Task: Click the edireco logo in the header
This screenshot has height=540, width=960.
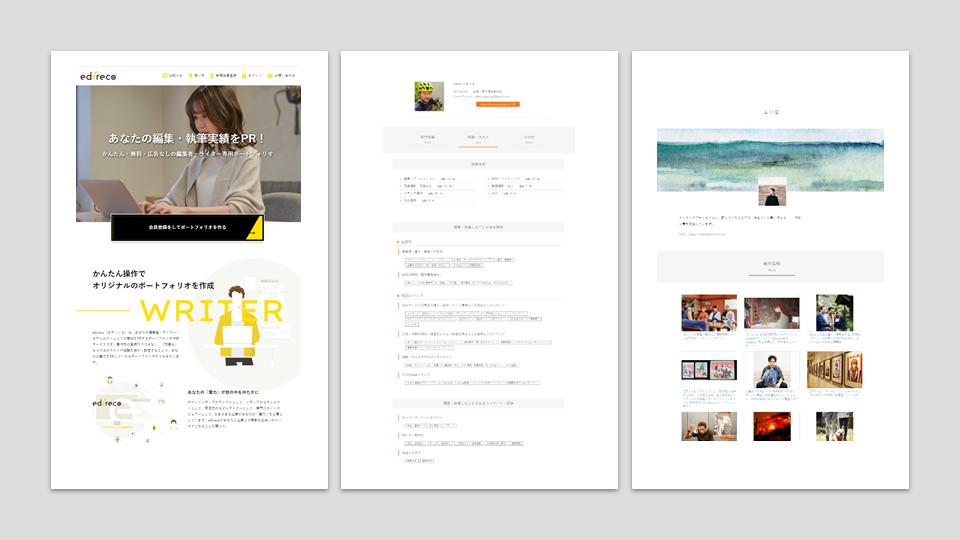Action: point(100,76)
